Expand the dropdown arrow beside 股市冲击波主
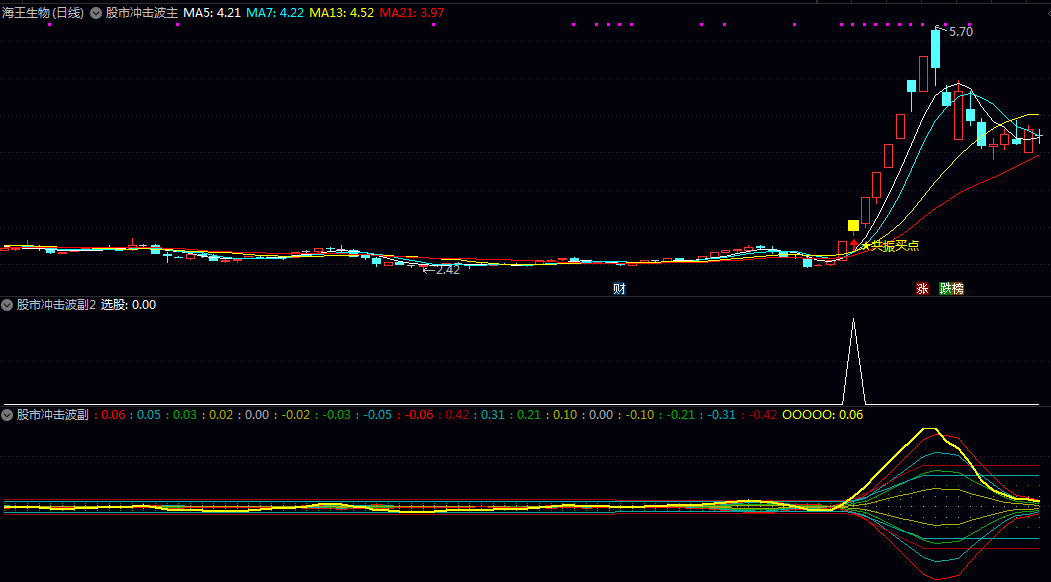Image resolution: width=1051 pixels, height=582 pixels. 96,13
